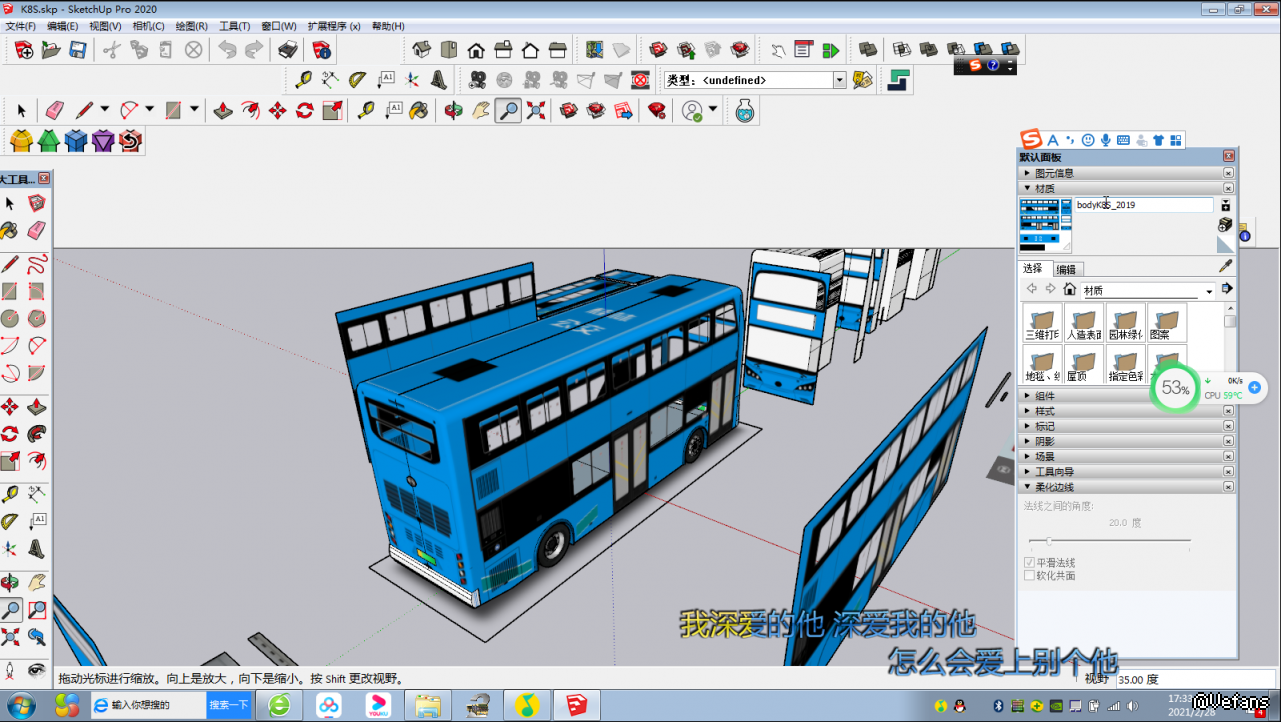Expand the 阴影 panel section
1281x722 pixels.
(1044, 441)
